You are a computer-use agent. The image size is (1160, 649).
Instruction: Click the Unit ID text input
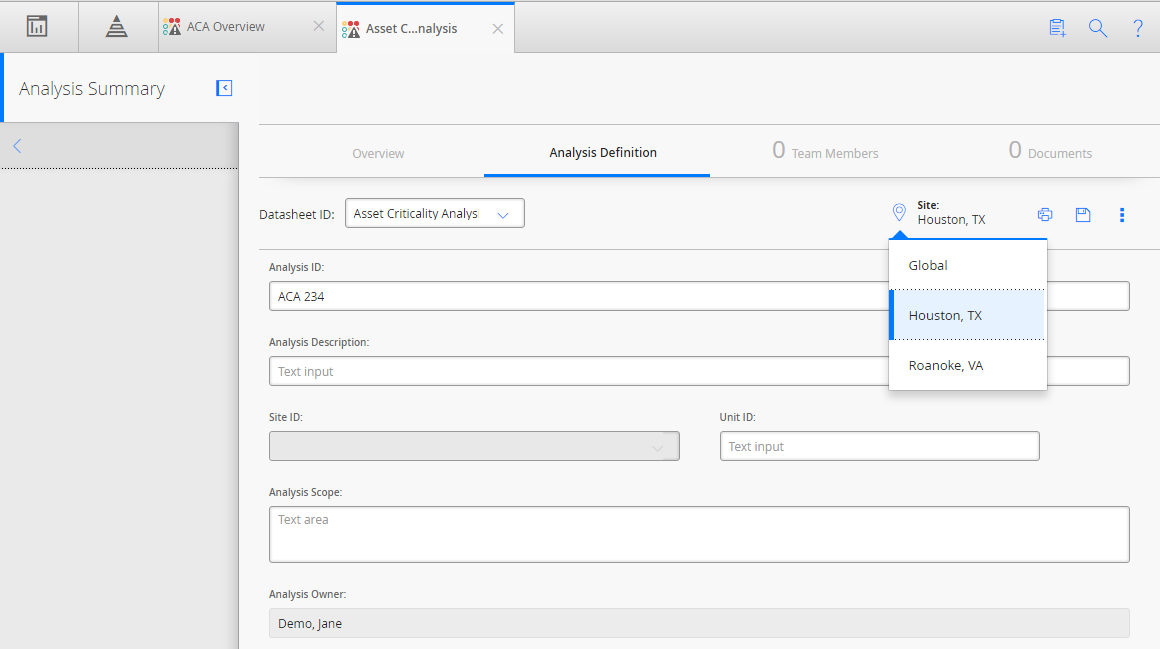point(880,446)
